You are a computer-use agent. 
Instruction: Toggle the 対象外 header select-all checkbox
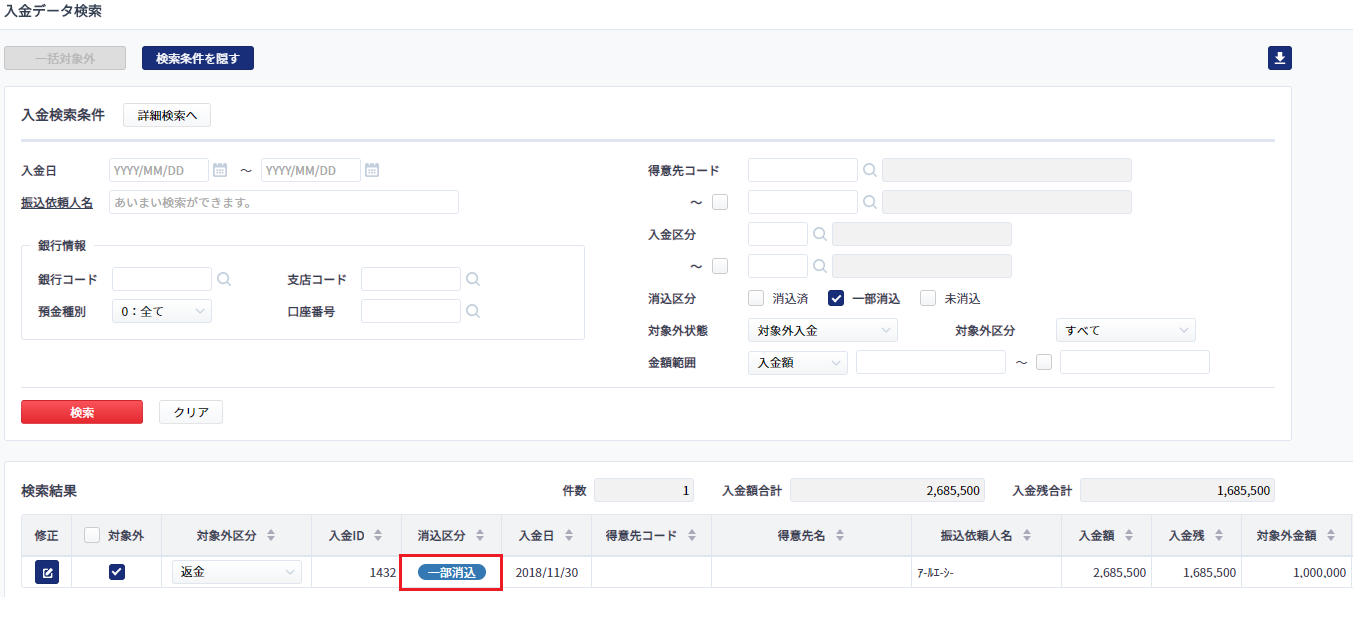click(92, 535)
